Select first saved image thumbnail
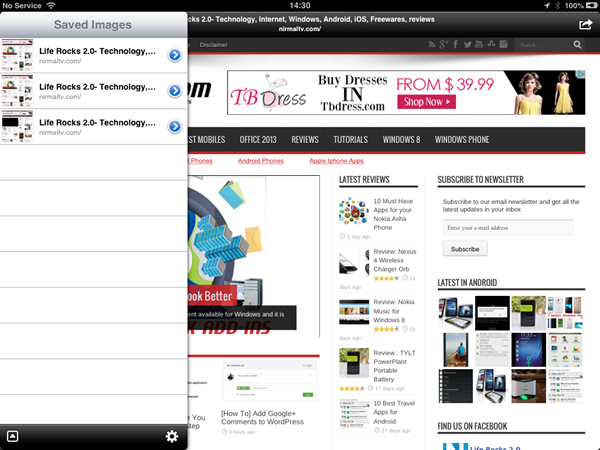This screenshot has height=450, width=600. pyautogui.click(x=17, y=55)
